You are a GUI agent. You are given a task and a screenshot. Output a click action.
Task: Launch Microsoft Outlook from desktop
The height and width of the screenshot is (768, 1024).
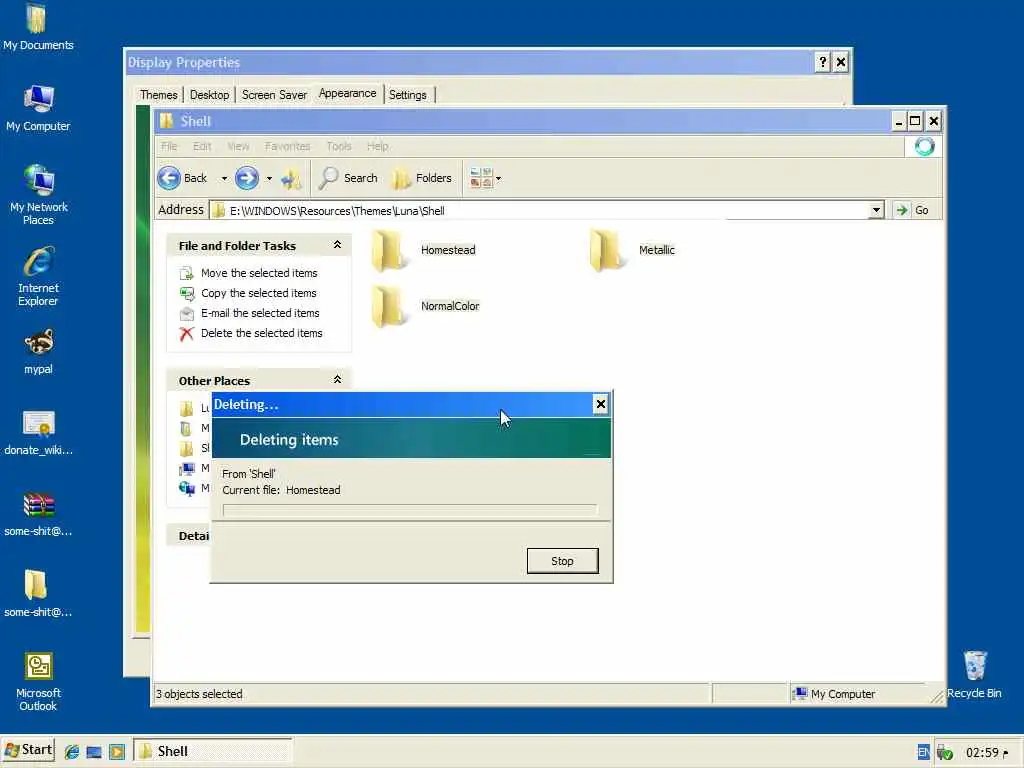[x=38, y=681]
